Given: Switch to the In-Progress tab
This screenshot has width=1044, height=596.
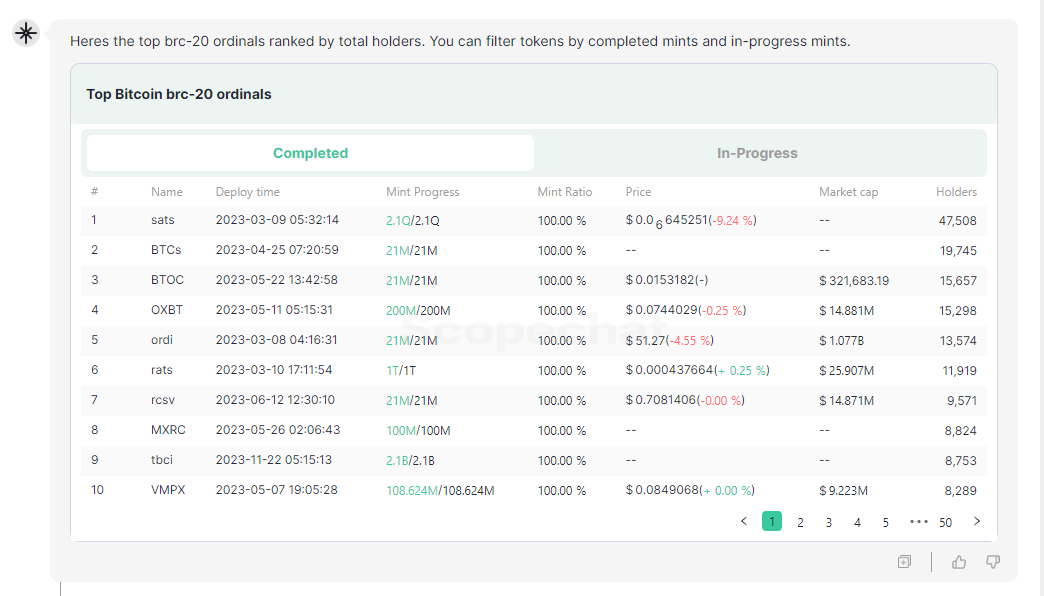Looking at the screenshot, I should 757,153.
